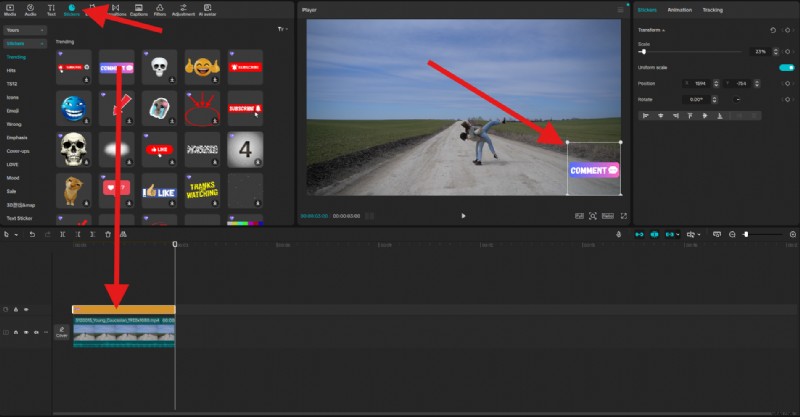Delete the selected clip
Viewport: 800px width, 417px height.
coord(108,234)
